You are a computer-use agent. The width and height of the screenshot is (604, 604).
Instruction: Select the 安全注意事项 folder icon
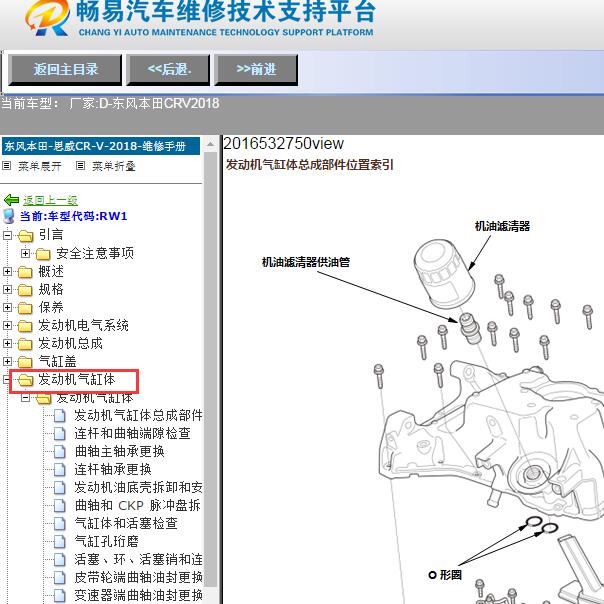[44, 254]
